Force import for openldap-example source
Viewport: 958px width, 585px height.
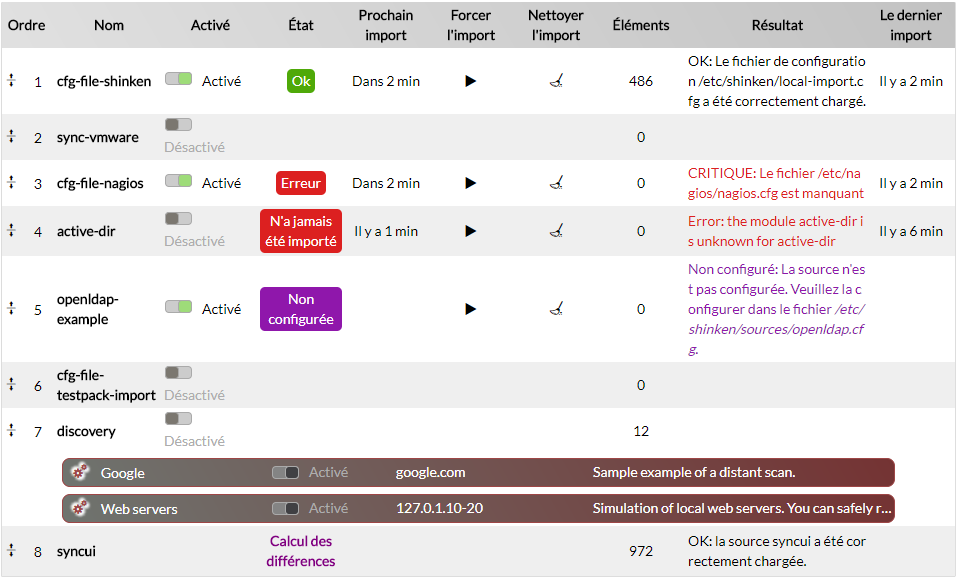(x=471, y=309)
